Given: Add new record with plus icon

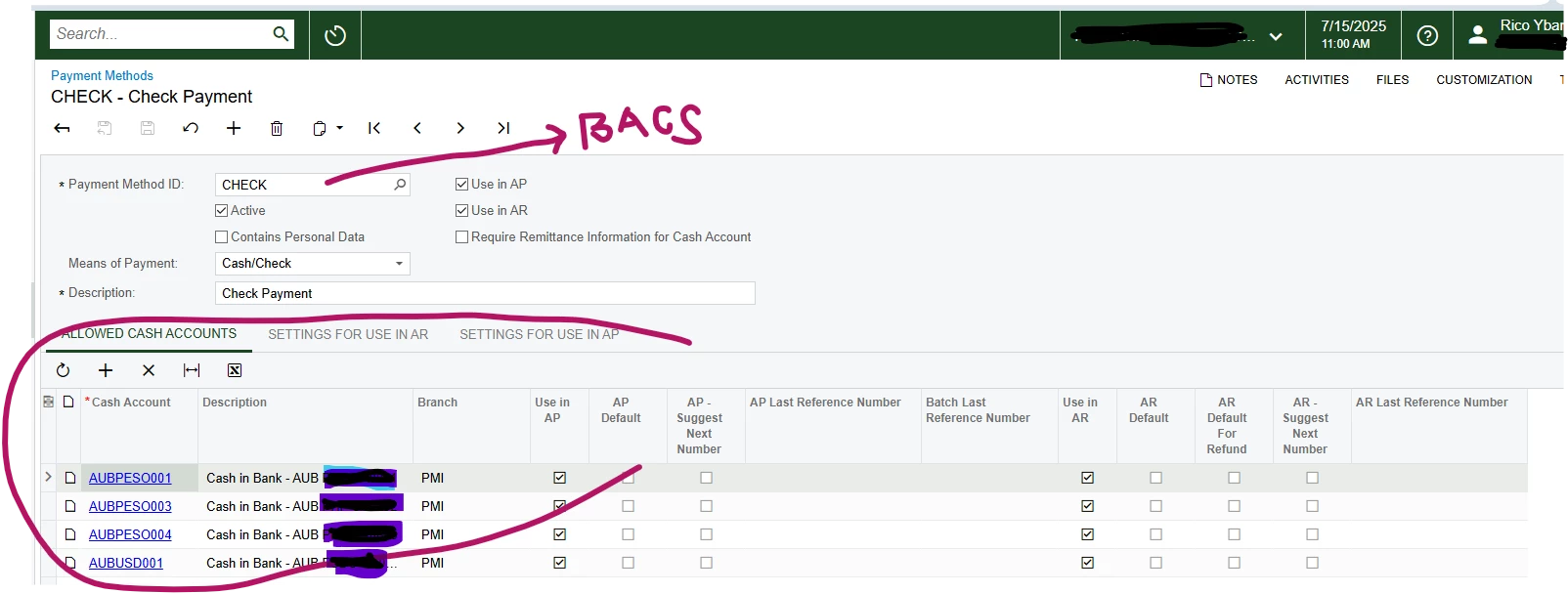Looking at the screenshot, I should pyautogui.click(x=234, y=128).
